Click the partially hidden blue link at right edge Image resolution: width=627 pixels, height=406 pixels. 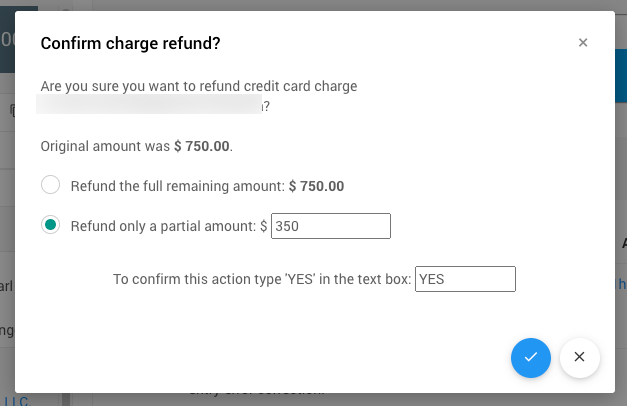click(622, 284)
